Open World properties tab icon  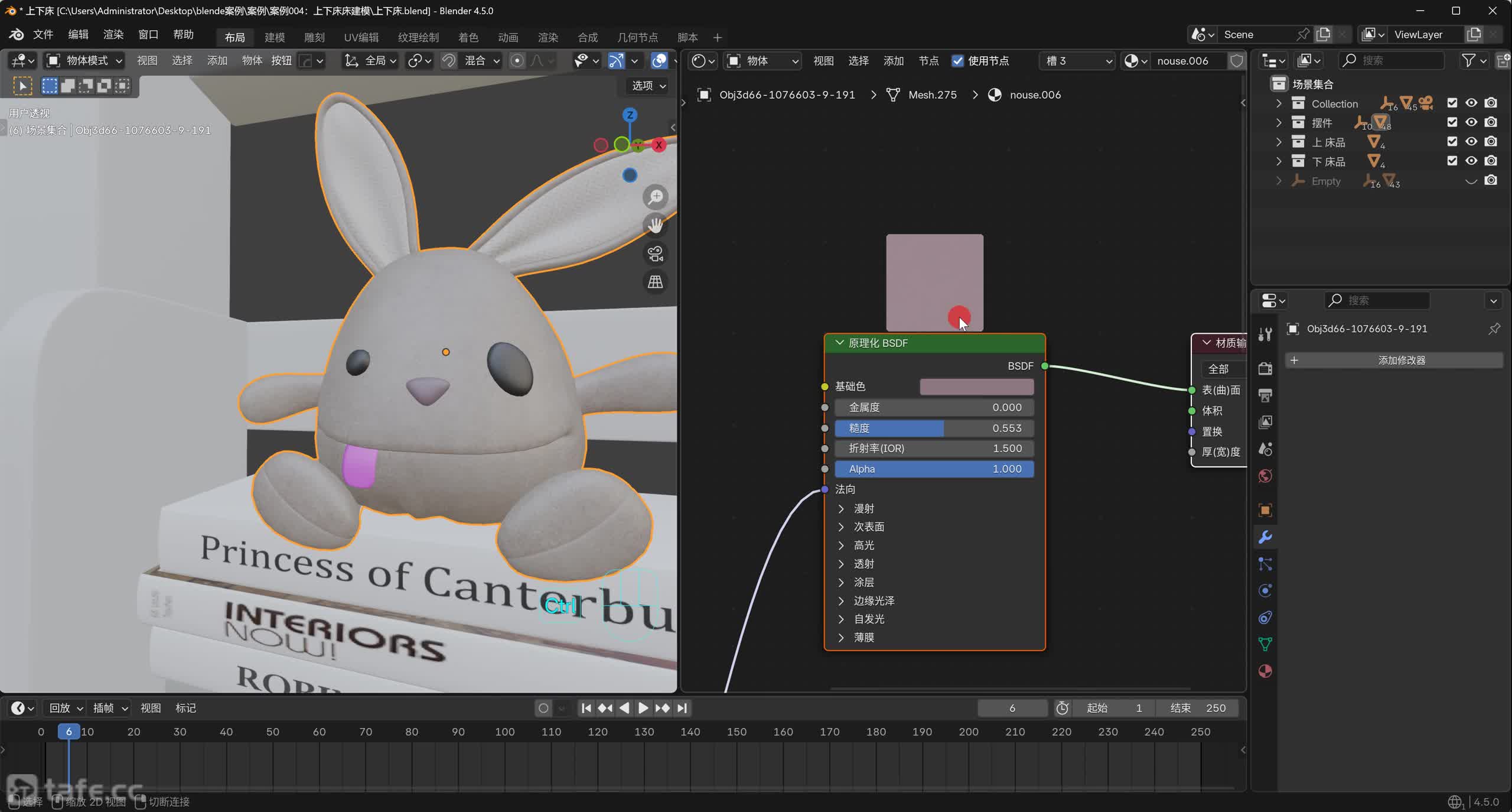click(1265, 476)
